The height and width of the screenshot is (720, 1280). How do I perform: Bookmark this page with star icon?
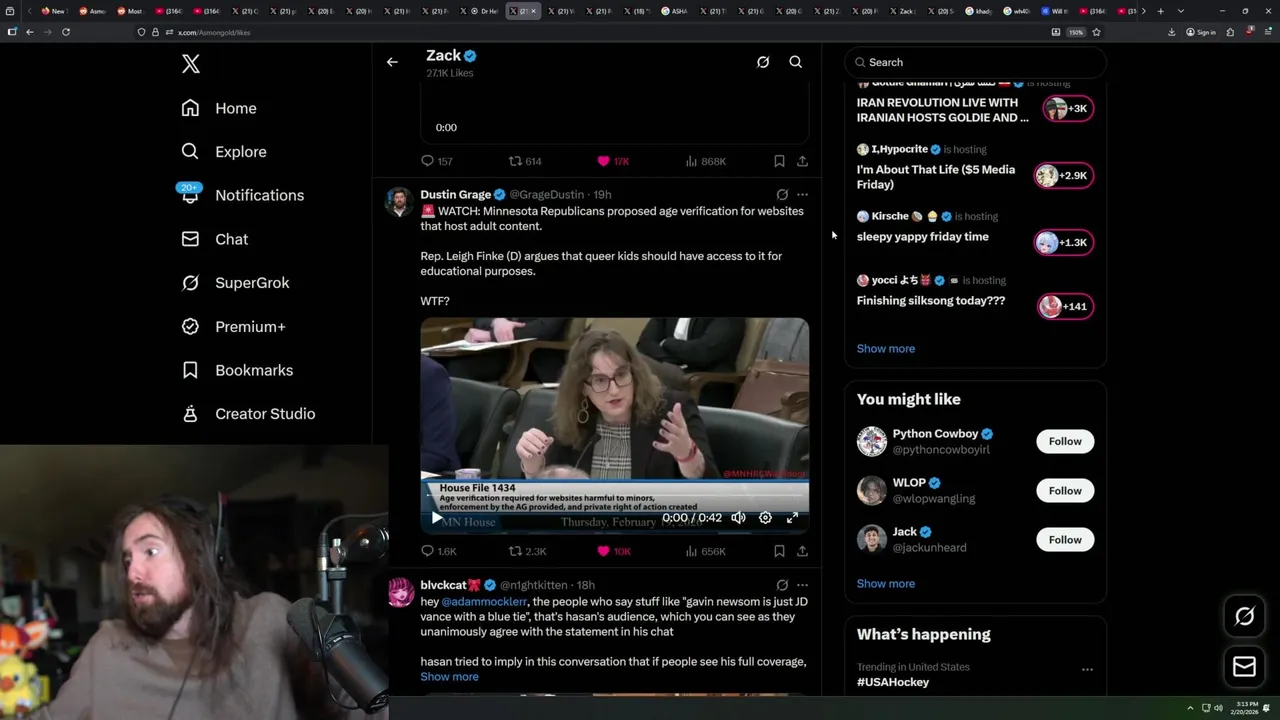click(1096, 32)
